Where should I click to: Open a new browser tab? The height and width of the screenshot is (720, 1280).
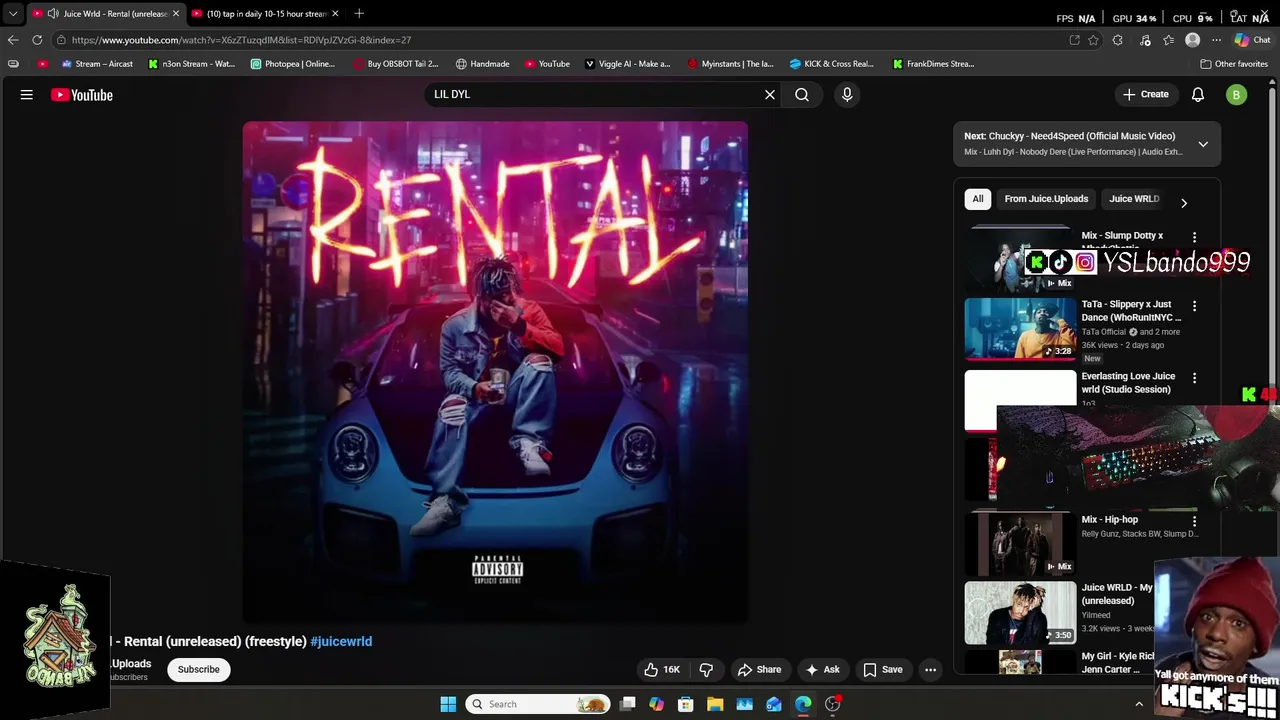pyautogui.click(x=359, y=13)
